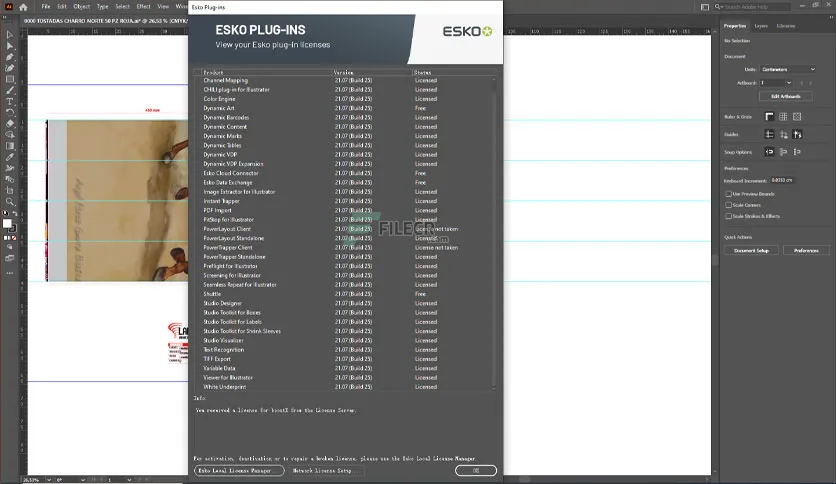Enable Scale Corners checkbox
The image size is (836, 484).
[728, 205]
